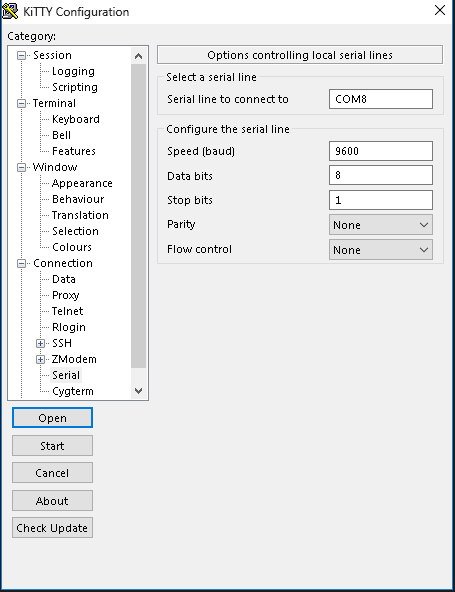The height and width of the screenshot is (592, 455).
Task: Click the Open button
Action: pyautogui.click(x=52, y=418)
